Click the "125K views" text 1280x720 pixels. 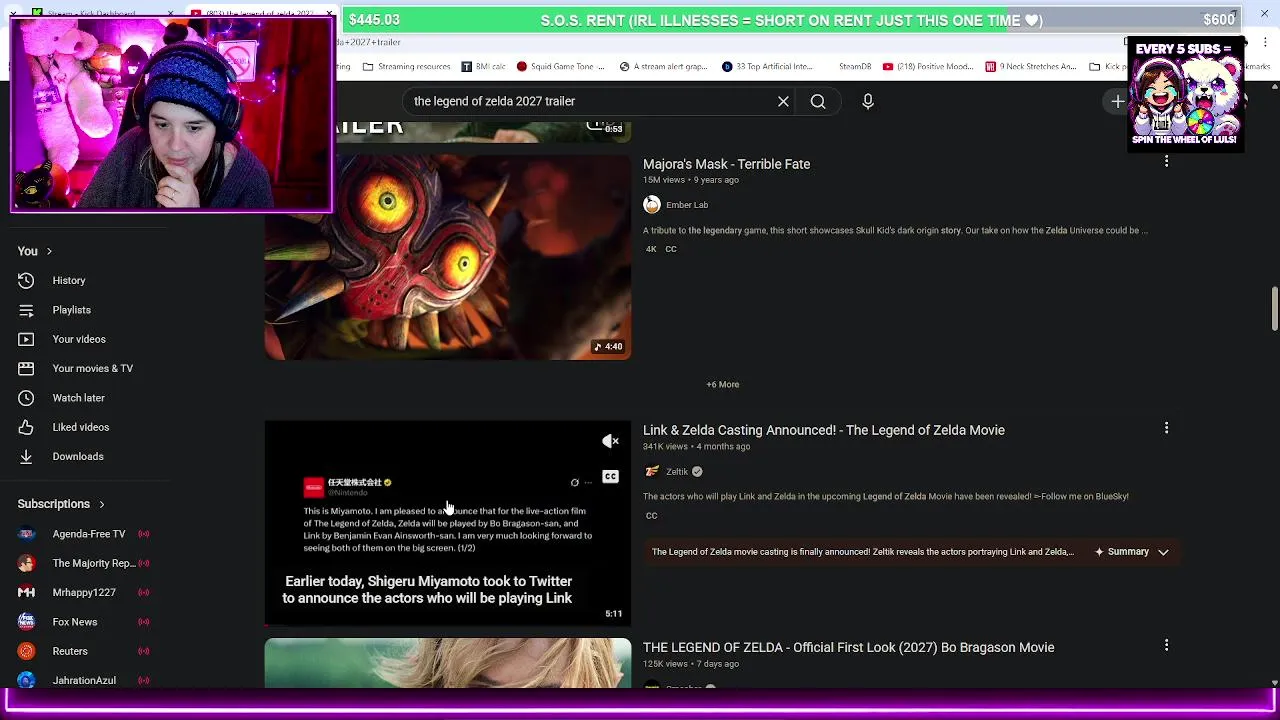[x=665, y=664]
